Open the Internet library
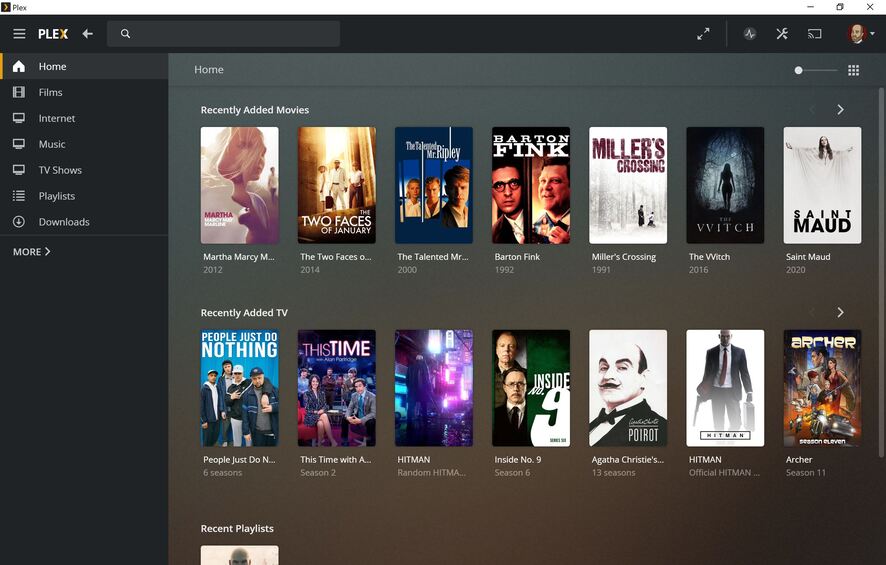 (84, 118)
